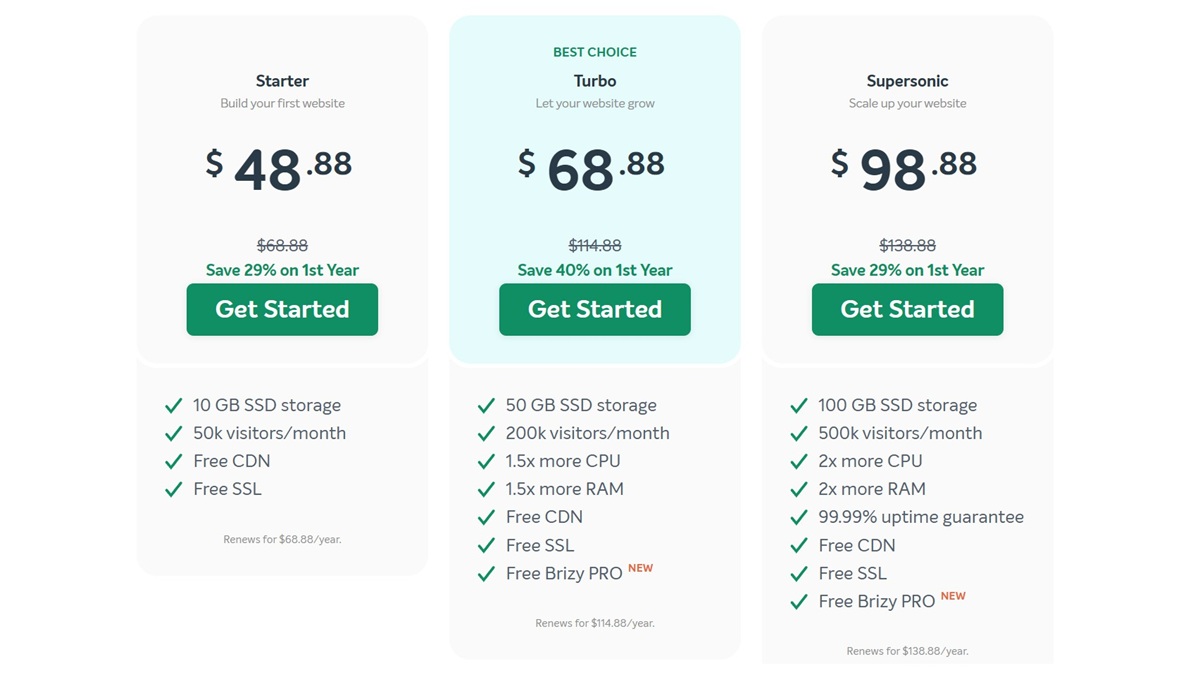Screen dimensions: 1200x675
Task: Click the checkmark next to Free SSL in Supersonic
Action: (799, 573)
